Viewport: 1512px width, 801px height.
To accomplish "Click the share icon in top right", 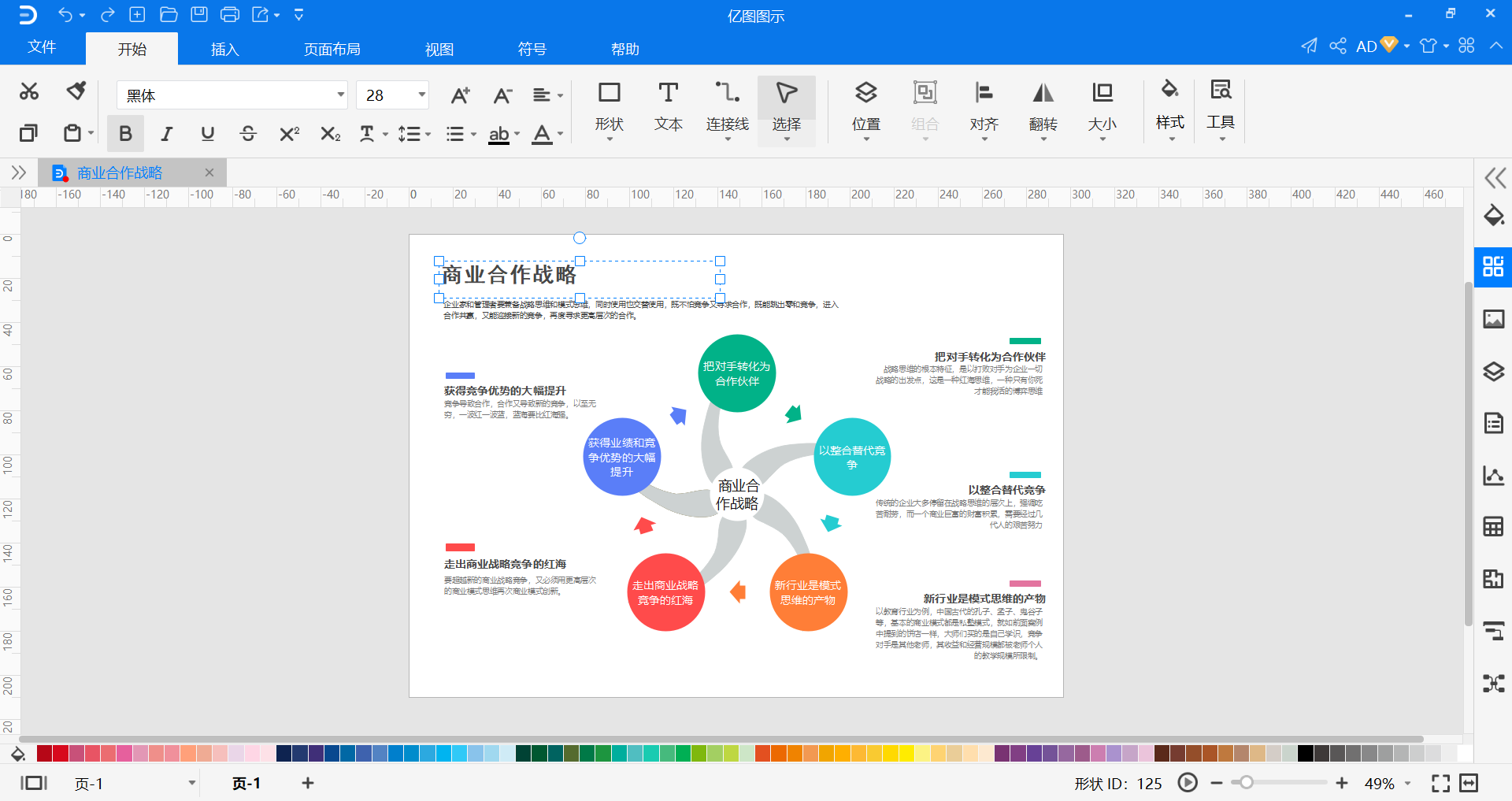I will point(1337,46).
